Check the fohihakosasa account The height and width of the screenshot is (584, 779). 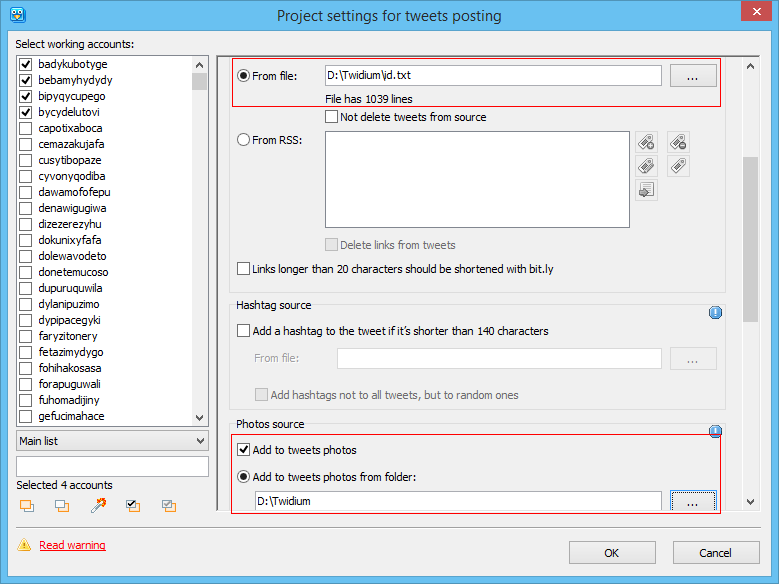click(x=25, y=368)
